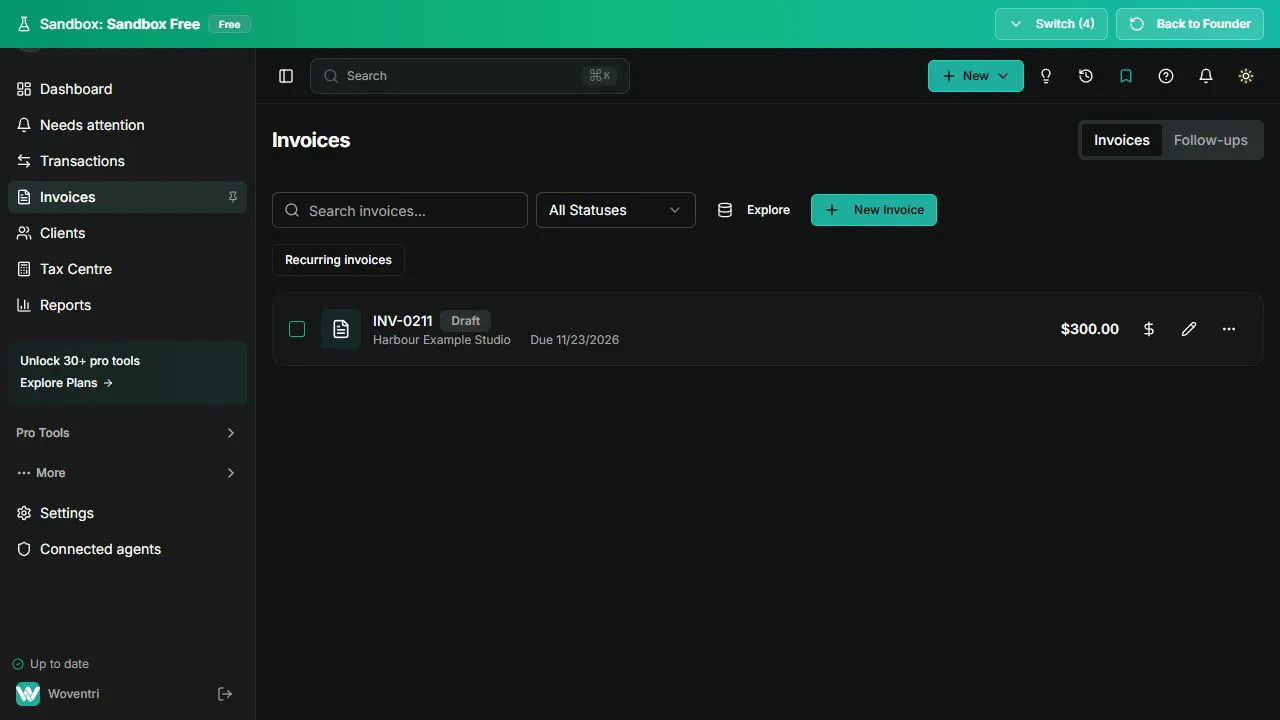Open the help question mark icon
The image size is (1280, 720).
[x=1166, y=76]
